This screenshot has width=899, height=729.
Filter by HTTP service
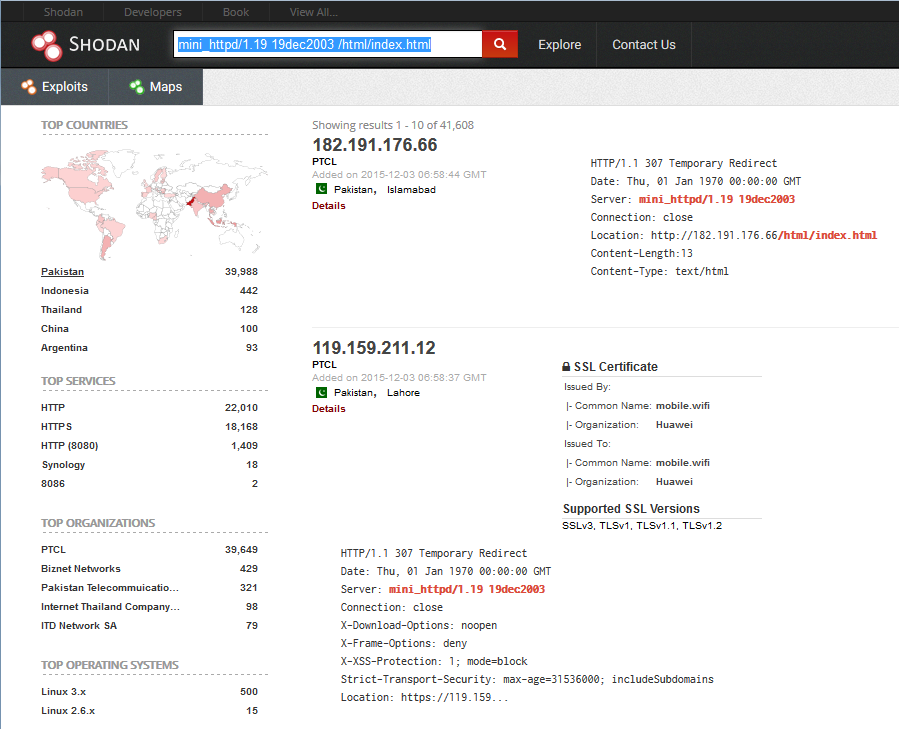pyautogui.click(x=53, y=408)
